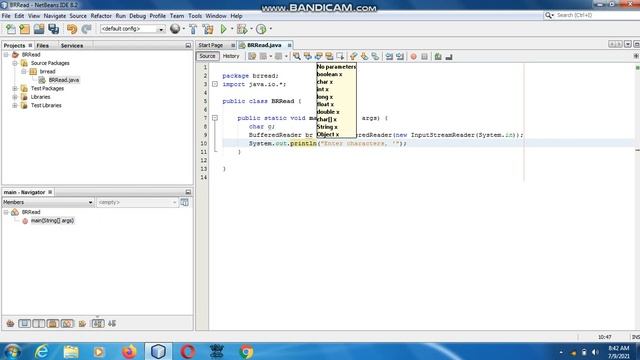Switch to the Start Page tab
This screenshot has height=360, width=640.
tap(211, 45)
